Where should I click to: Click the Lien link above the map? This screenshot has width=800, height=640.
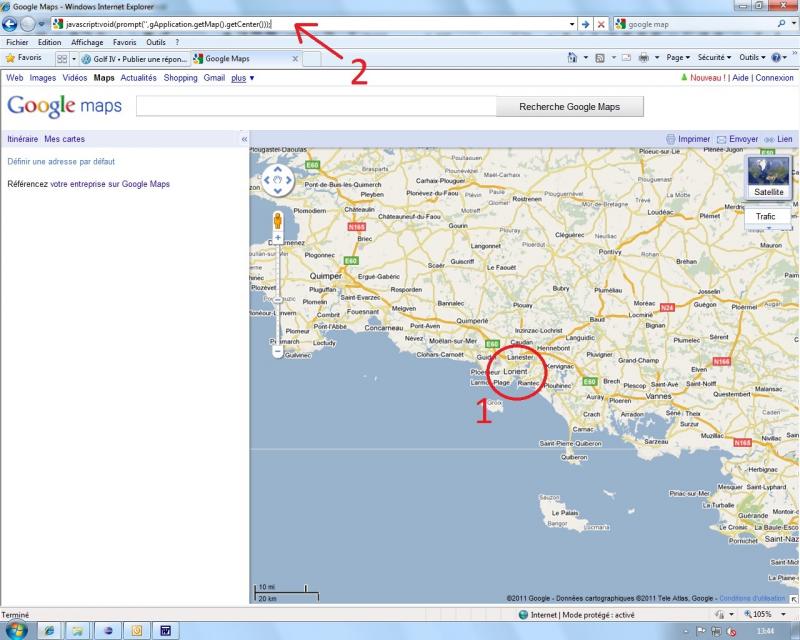(784, 139)
